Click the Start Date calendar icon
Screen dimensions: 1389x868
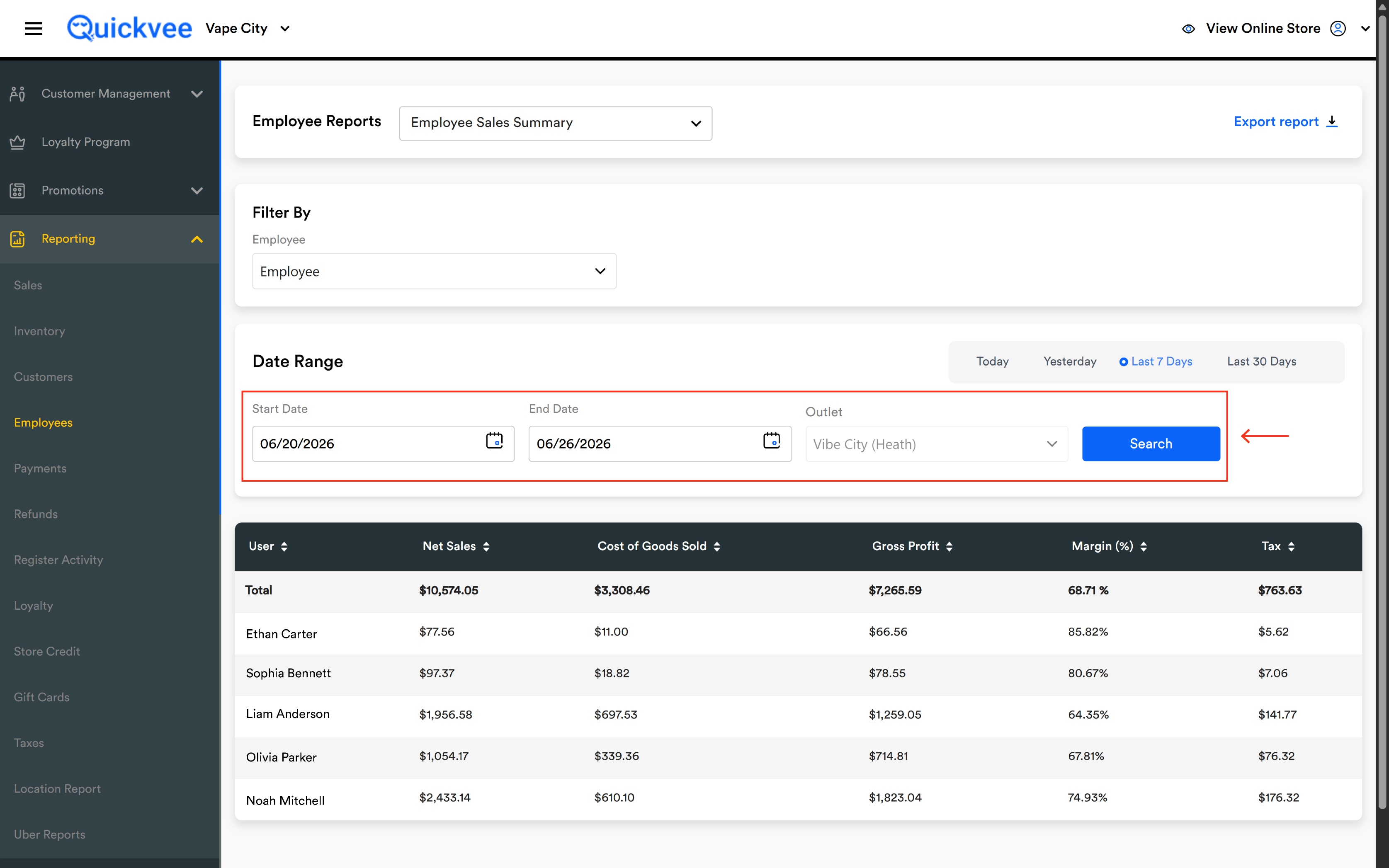pyautogui.click(x=494, y=441)
